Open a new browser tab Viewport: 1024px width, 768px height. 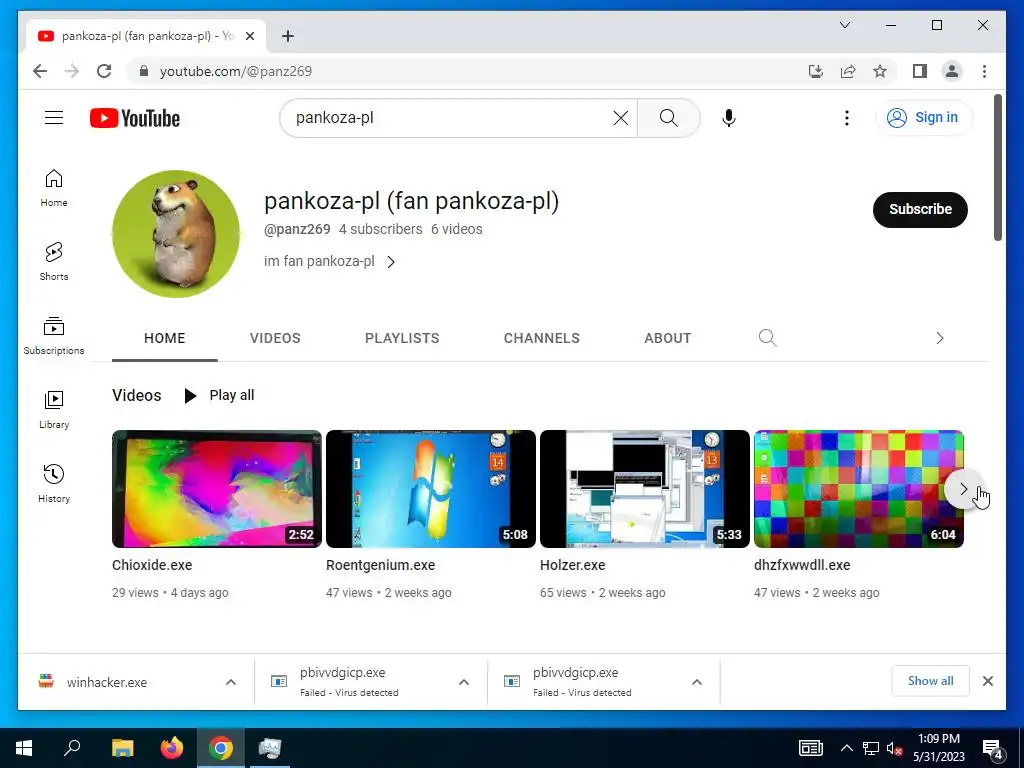(288, 36)
